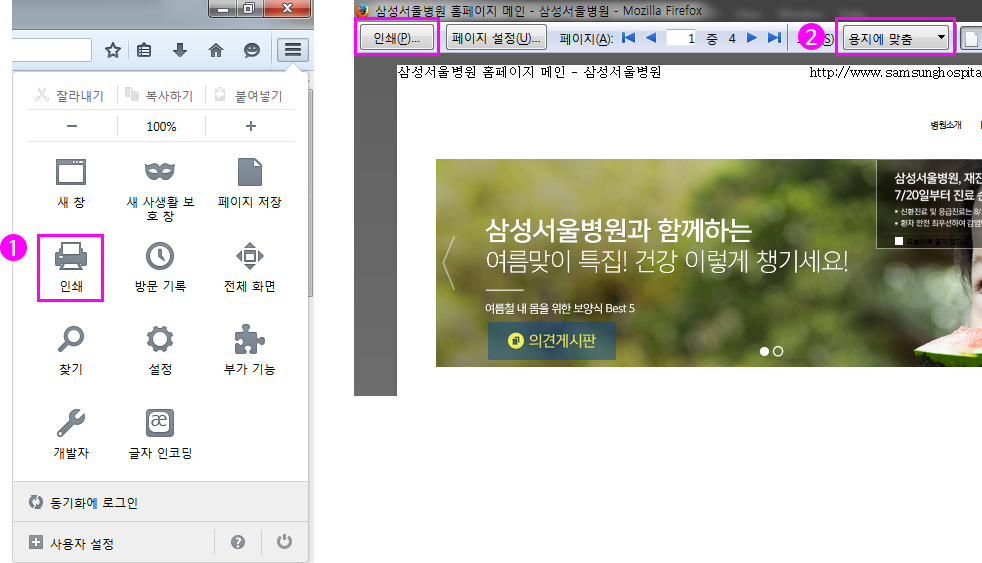Go to the home page icon
This screenshot has width=982, height=563.
tap(215, 50)
